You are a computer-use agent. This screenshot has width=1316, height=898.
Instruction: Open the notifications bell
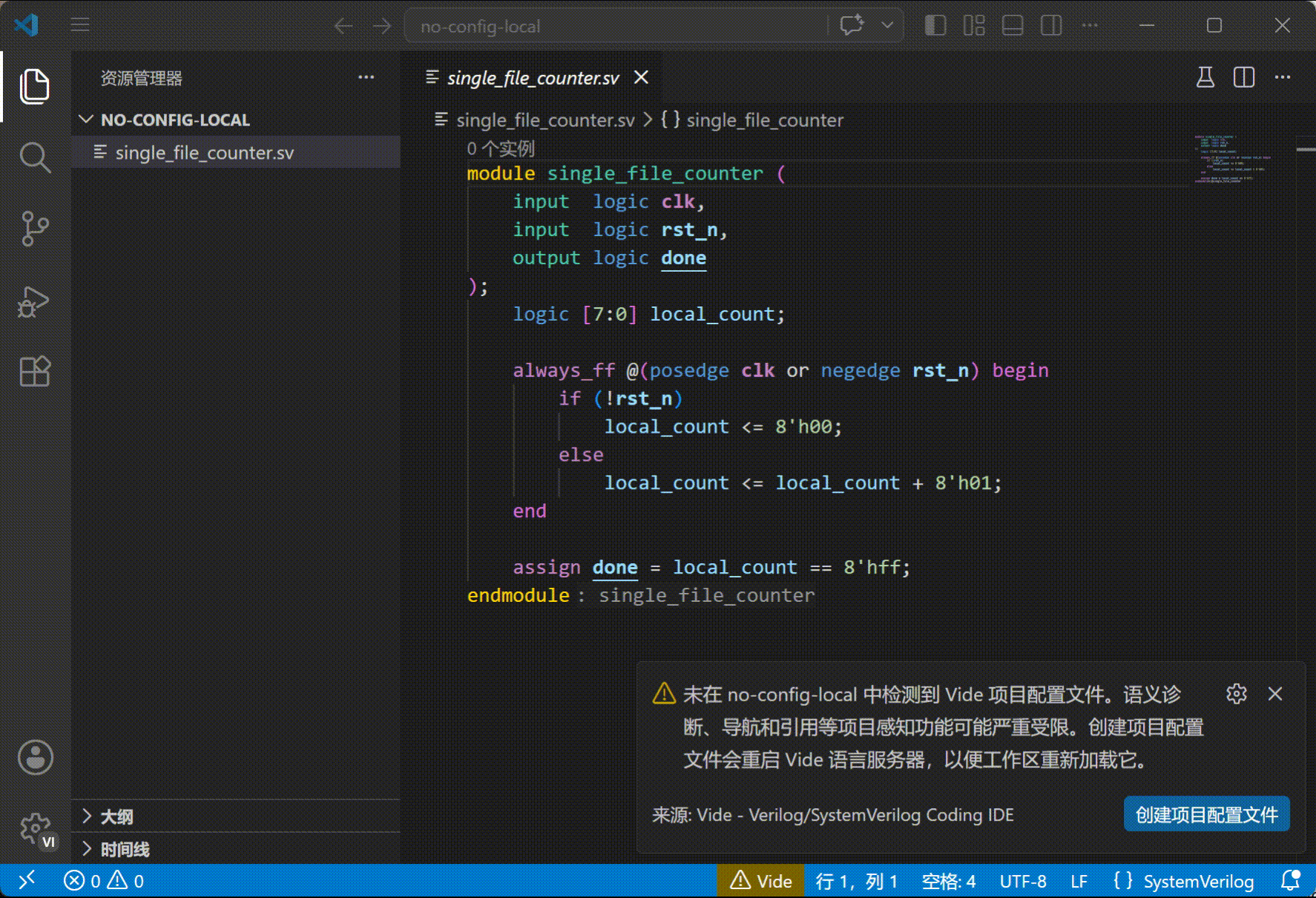pos(1291,881)
